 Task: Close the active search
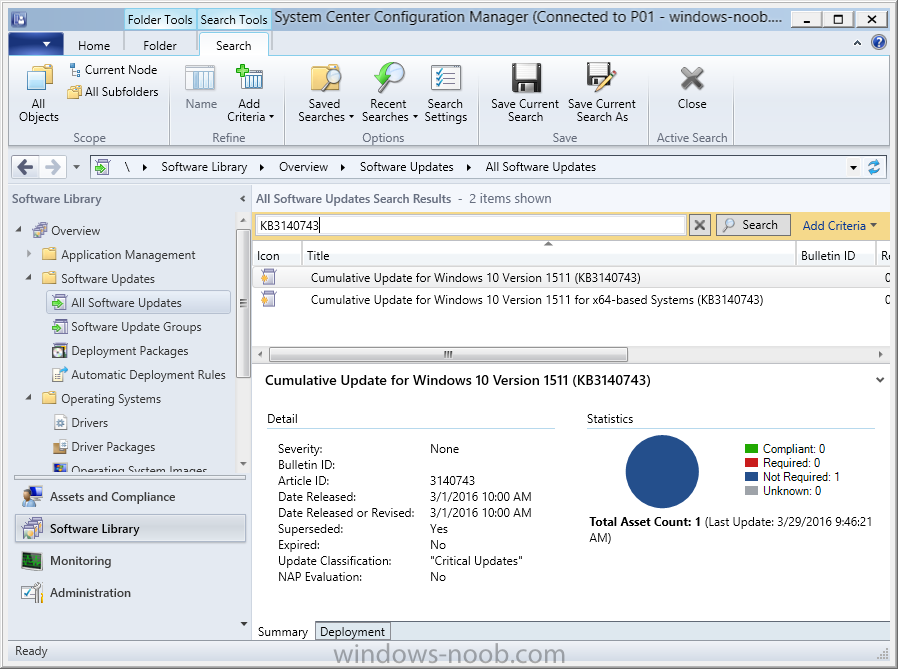click(692, 87)
